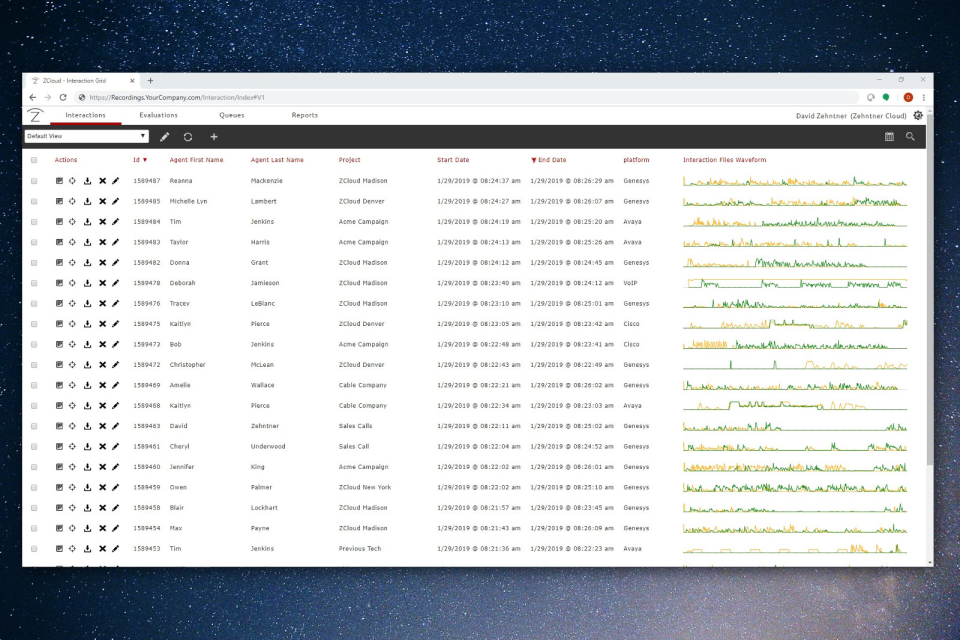Delete the interaction 1589484 for Tim Jenkins
This screenshot has height=640, width=960.
click(102, 222)
